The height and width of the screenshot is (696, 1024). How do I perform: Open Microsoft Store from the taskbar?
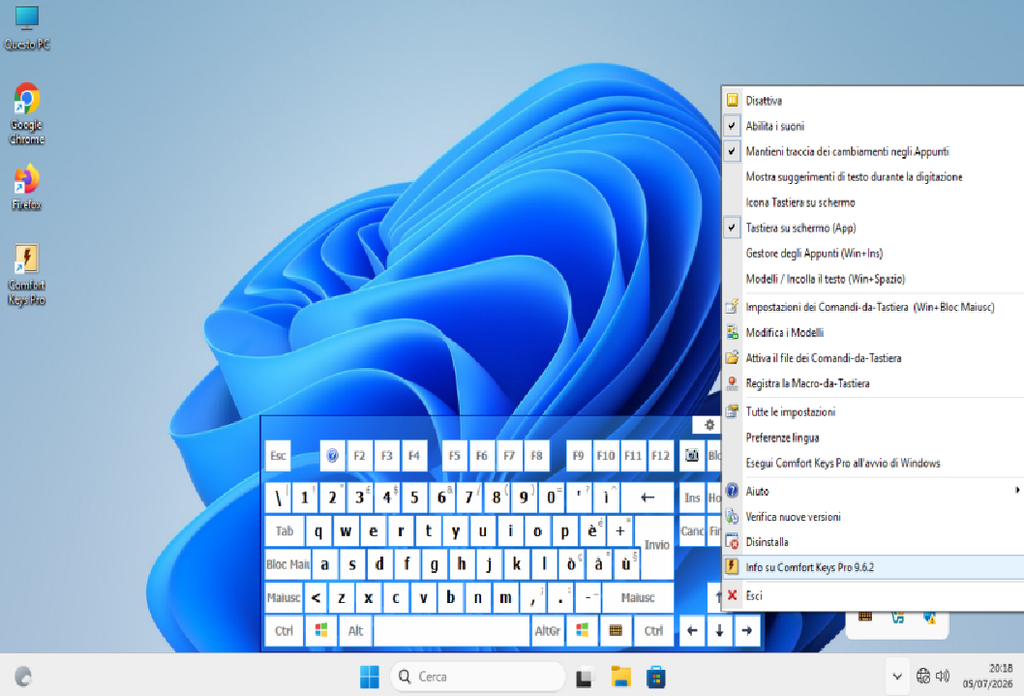coord(656,678)
